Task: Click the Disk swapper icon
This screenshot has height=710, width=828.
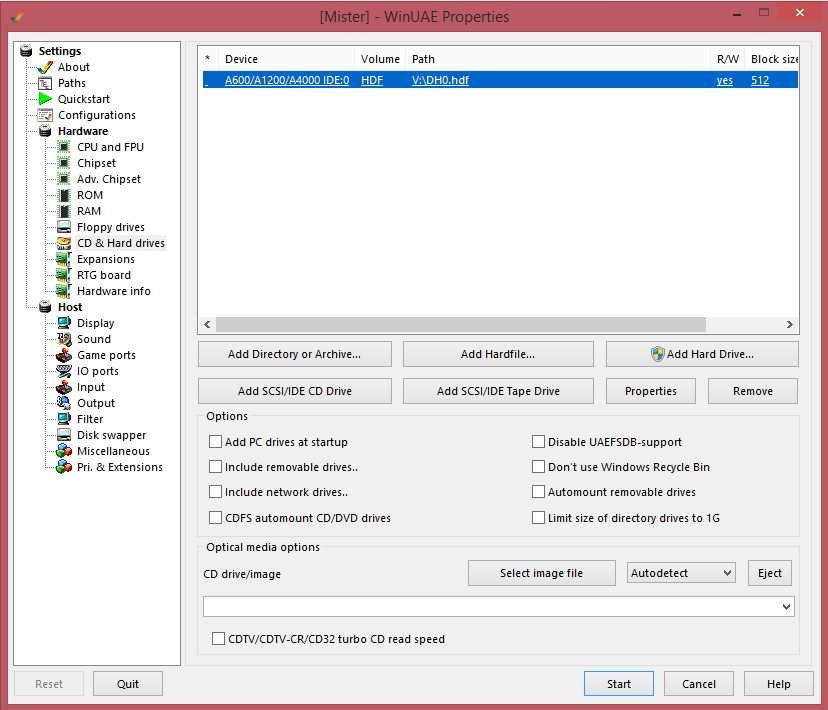Action: point(64,435)
